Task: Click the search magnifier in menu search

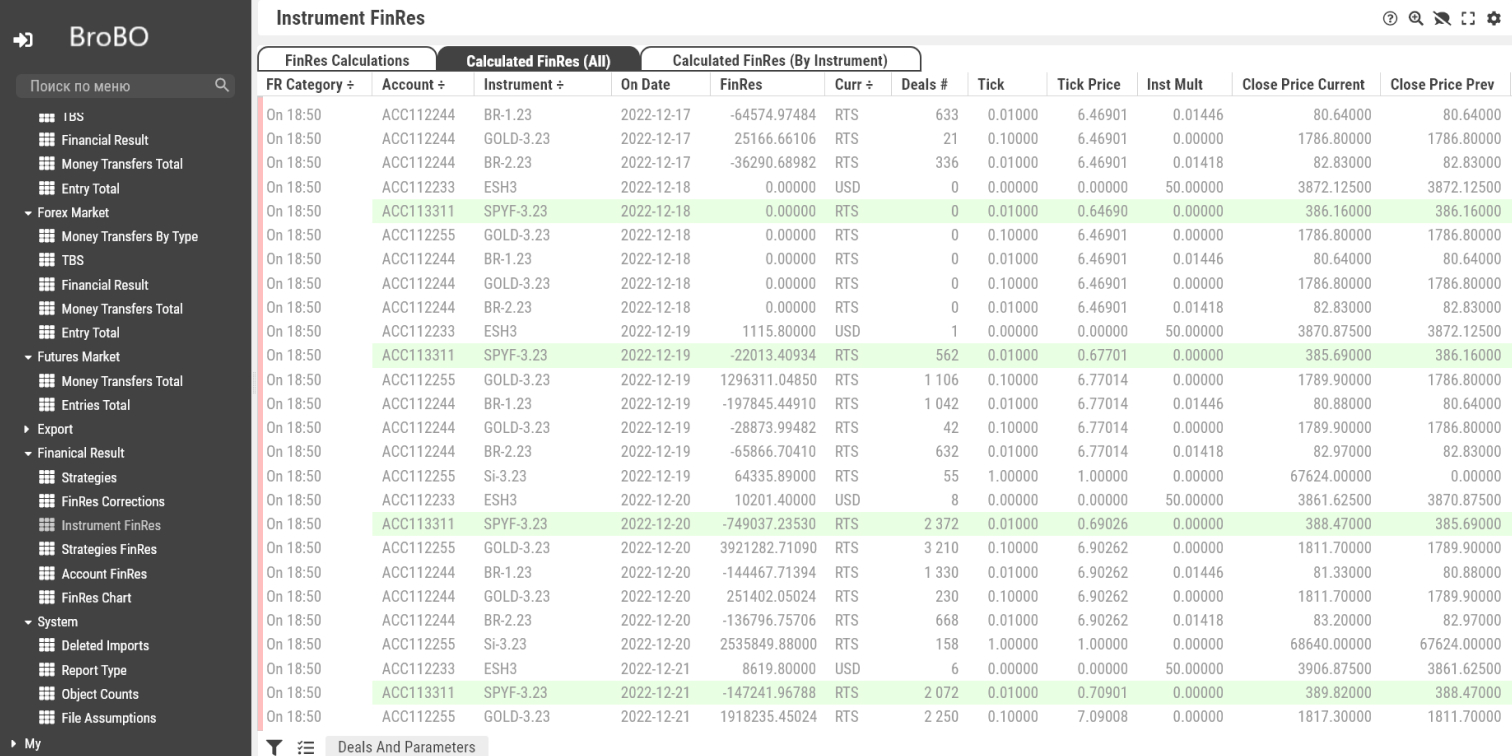Action: (222, 86)
